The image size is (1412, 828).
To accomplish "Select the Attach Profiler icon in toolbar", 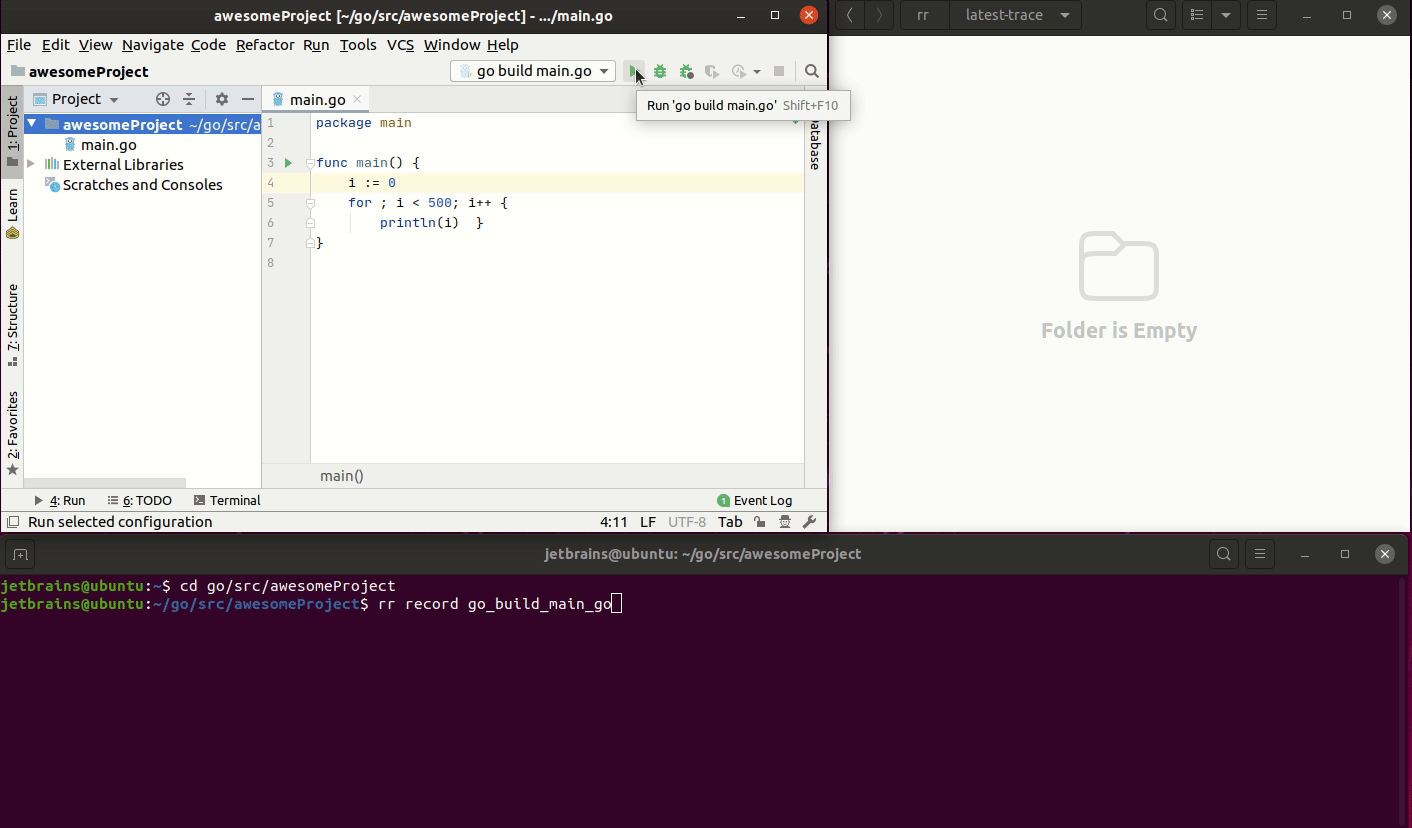I will (x=712, y=71).
